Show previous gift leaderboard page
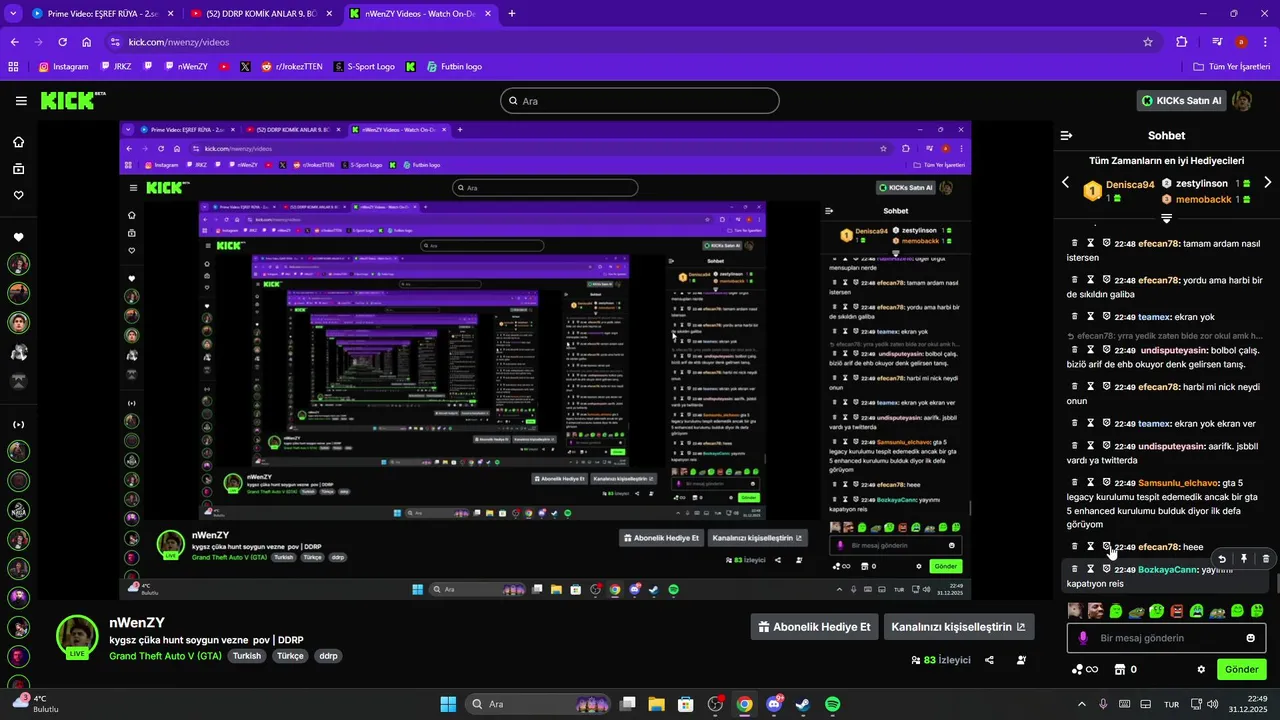This screenshot has height=720, width=1280. click(1065, 183)
